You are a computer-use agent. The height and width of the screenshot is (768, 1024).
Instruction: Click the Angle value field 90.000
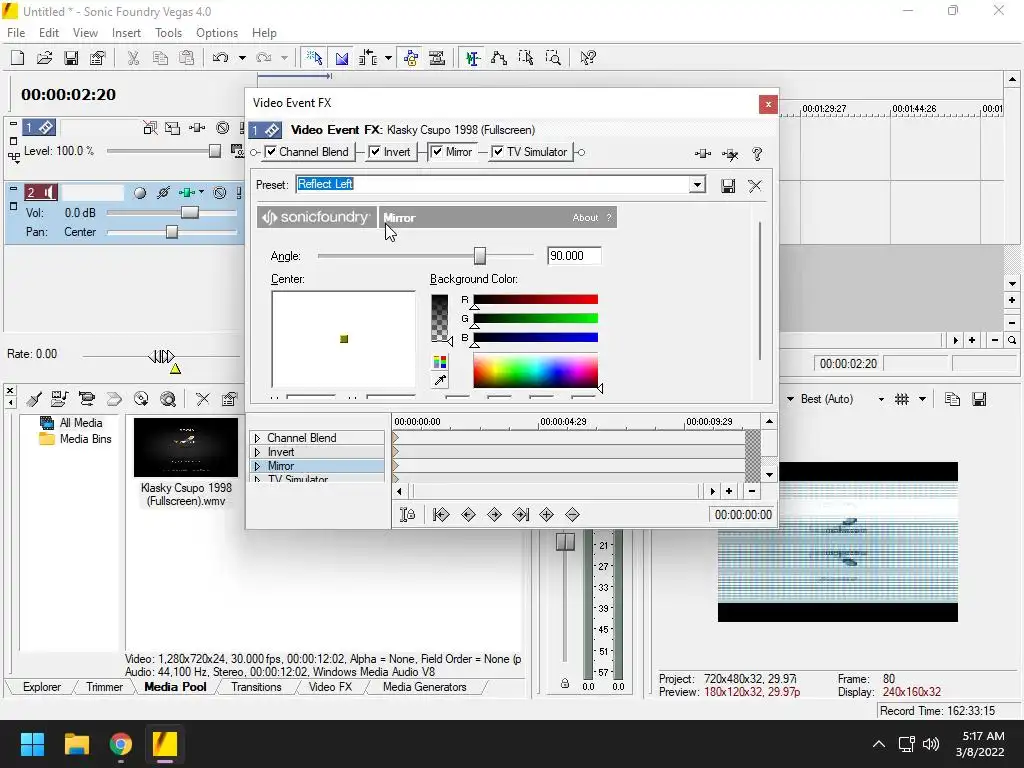tap(574, 256)
